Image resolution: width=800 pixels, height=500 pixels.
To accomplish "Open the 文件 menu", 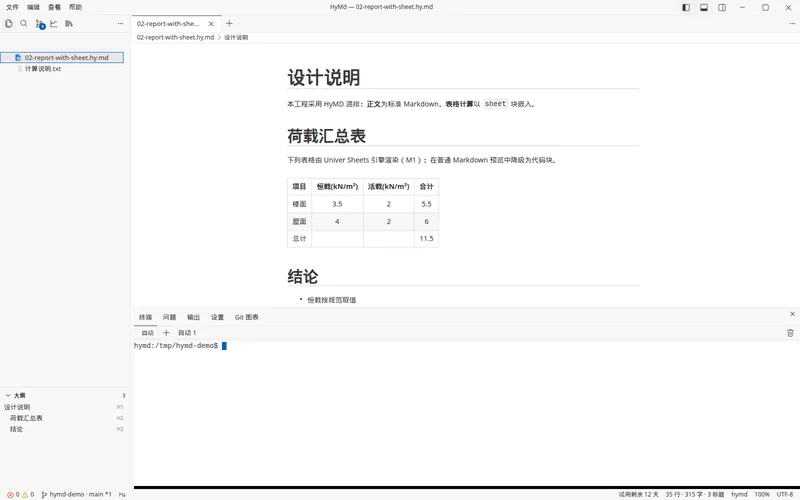I will (x=12, y=7).
